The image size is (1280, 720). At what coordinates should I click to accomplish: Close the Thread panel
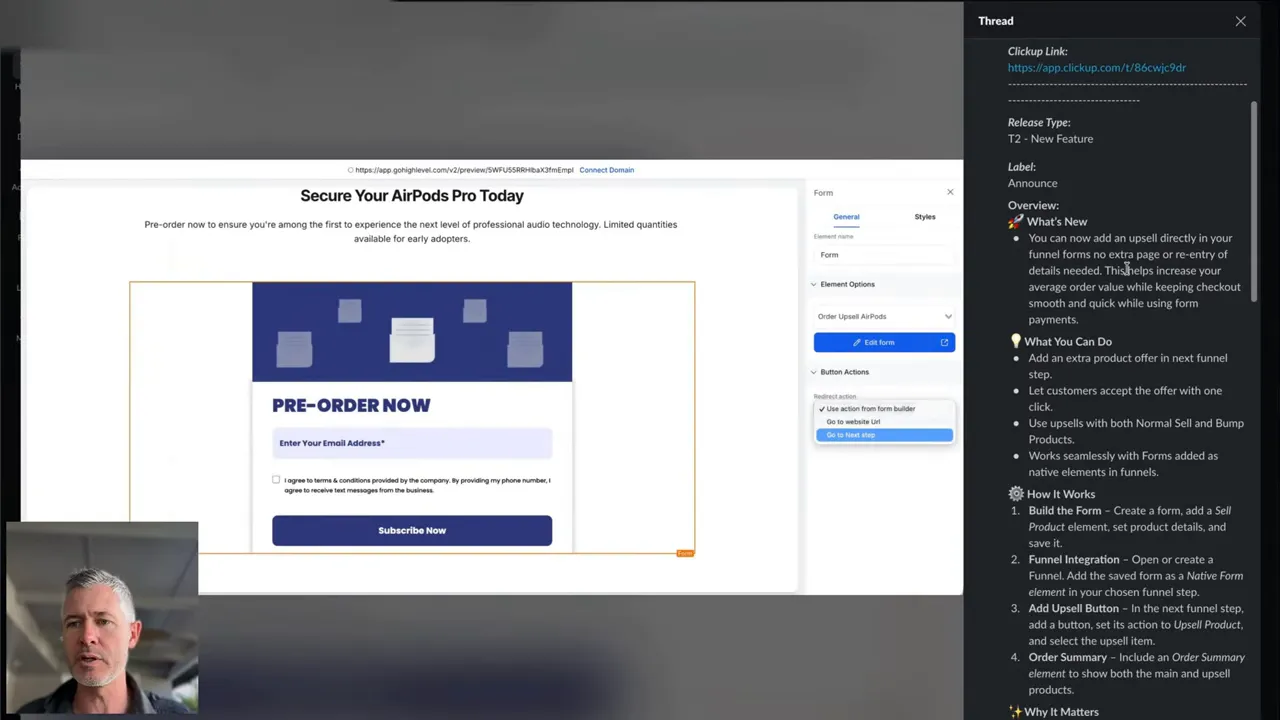tap(1240, 21)
